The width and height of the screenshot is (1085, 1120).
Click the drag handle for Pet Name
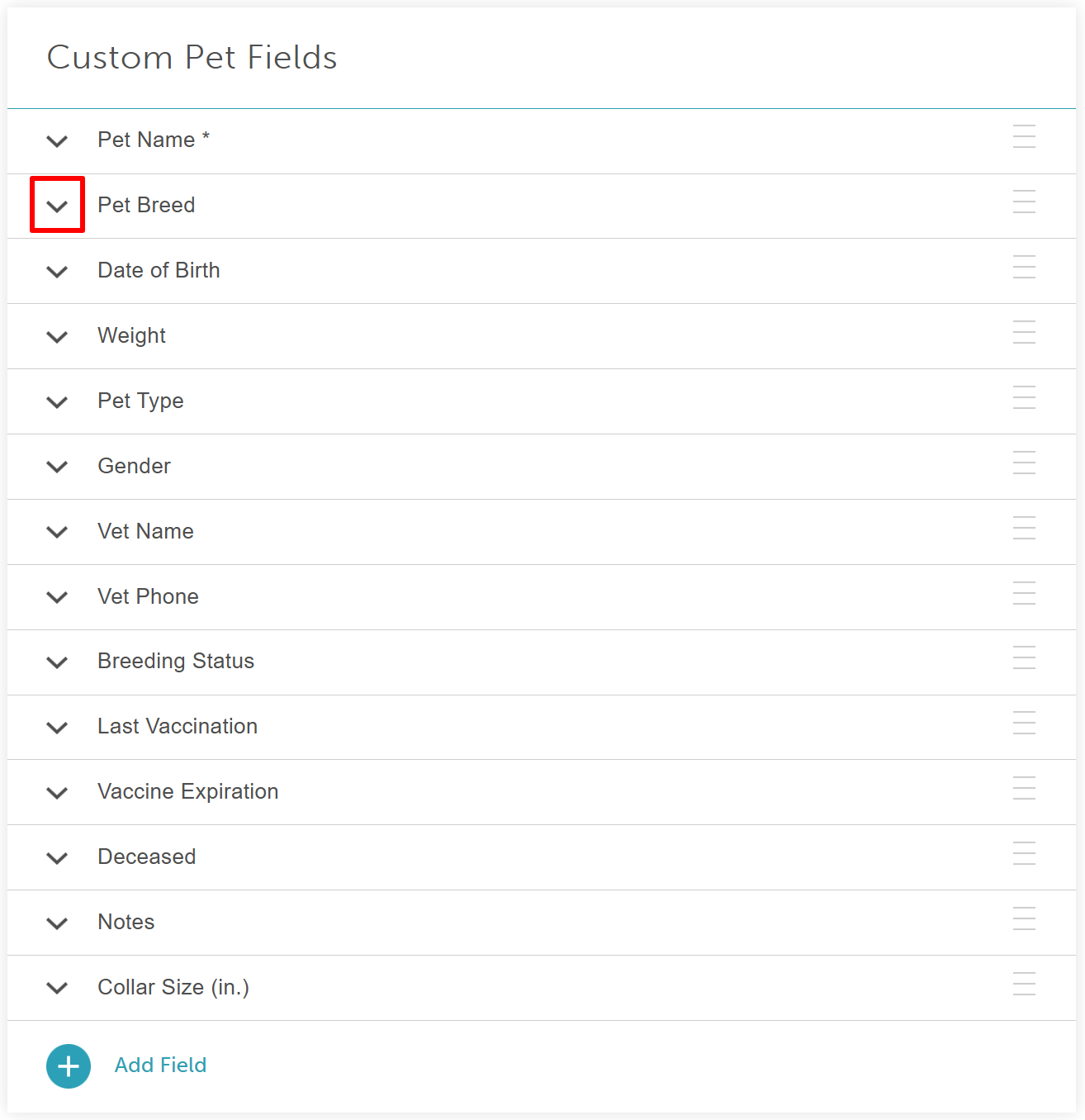tap(1024, 136)
